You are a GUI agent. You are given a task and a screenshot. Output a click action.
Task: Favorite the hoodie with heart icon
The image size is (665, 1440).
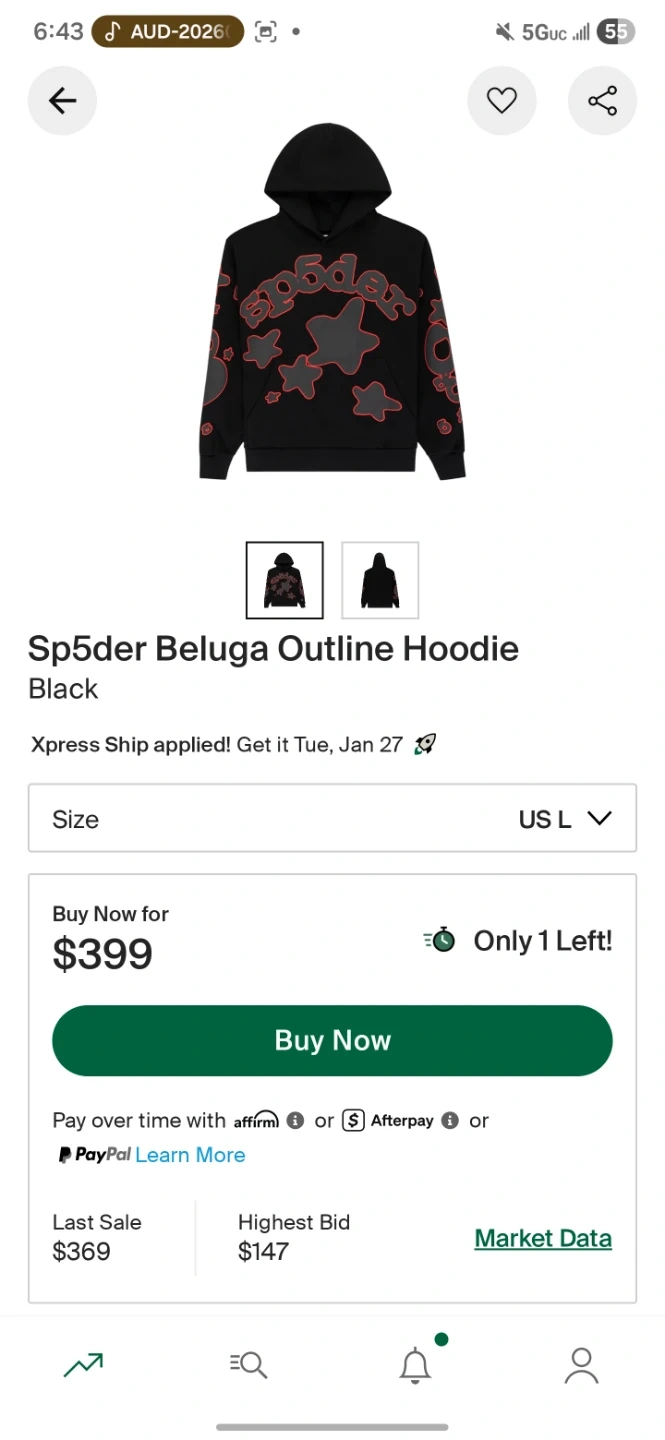tap(502, 100)
